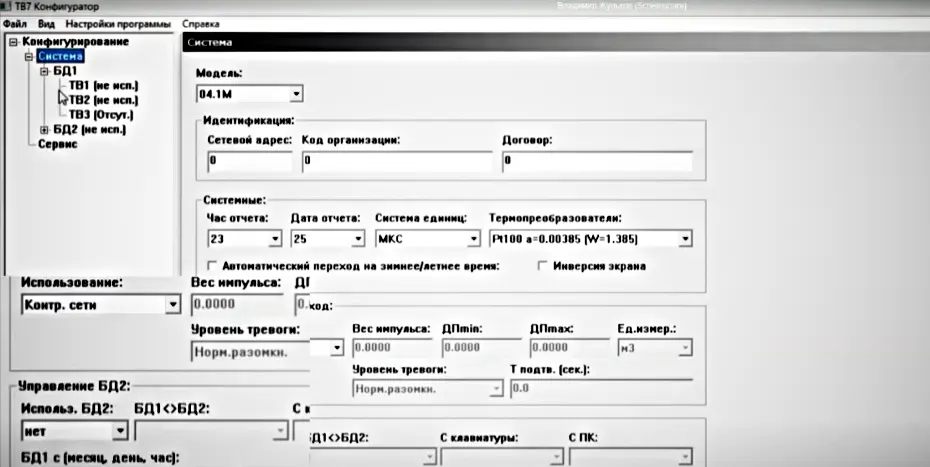Screen dimensions: 930x467
Task: Select ТВ2 (не исп.) tree item
Action: 103,100
